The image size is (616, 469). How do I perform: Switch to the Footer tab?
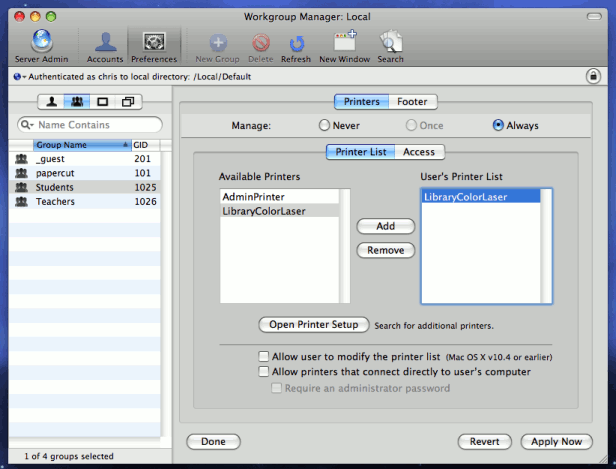click(412, 102)
